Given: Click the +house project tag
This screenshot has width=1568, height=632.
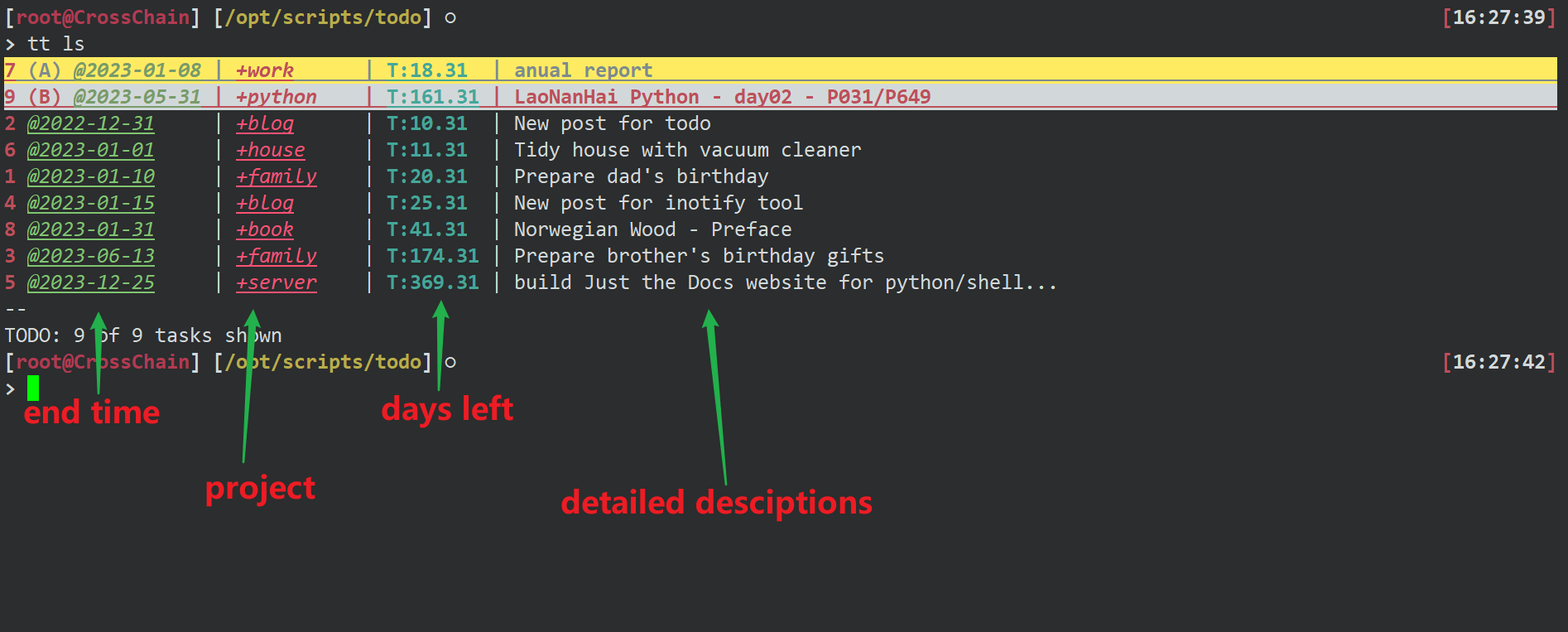Looking at the screenshot, I should click(x=271, y=150).
